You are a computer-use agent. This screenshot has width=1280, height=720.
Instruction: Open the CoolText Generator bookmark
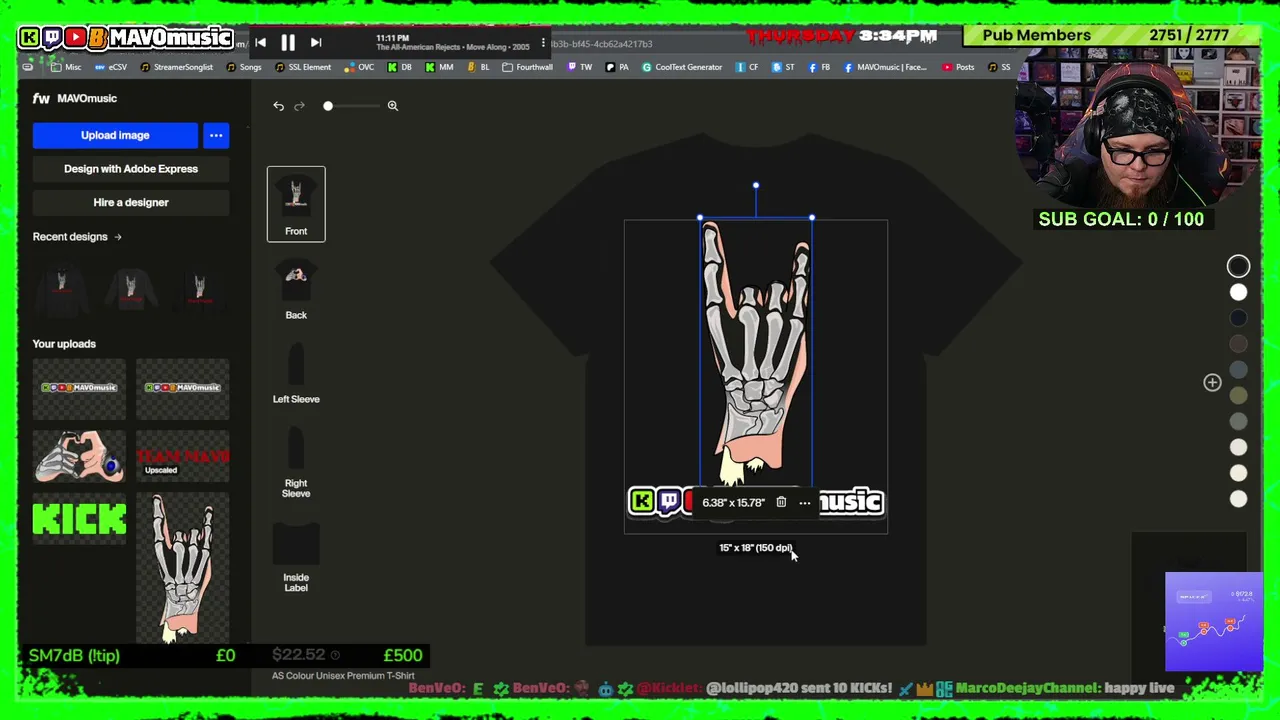682,67
